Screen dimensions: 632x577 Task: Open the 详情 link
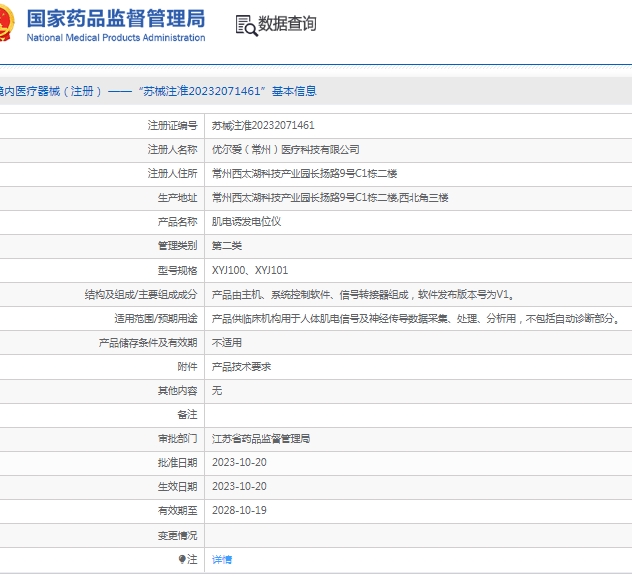(x=222, y=559)
